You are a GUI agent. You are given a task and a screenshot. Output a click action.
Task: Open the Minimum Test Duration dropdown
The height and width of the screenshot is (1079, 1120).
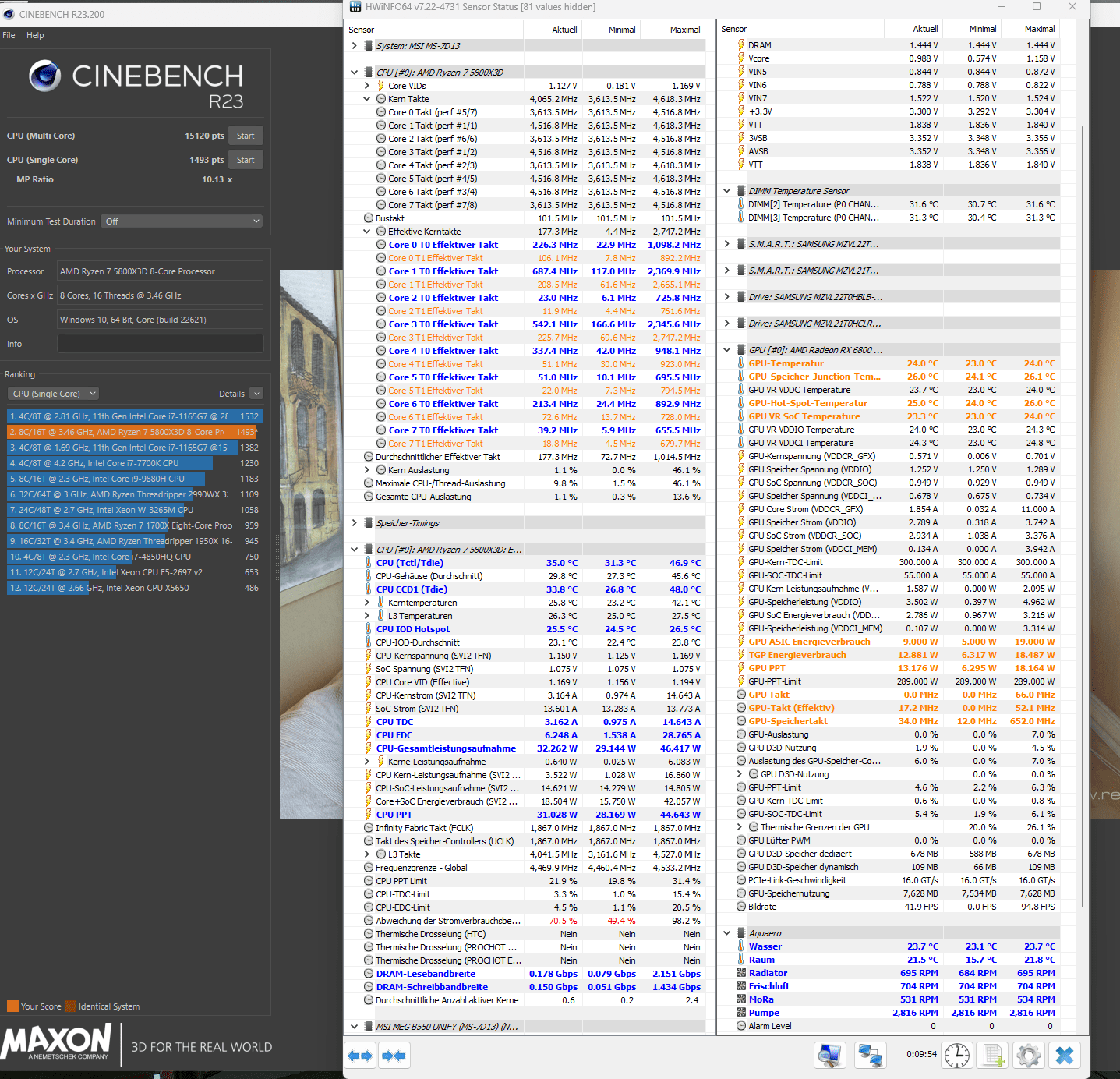182,221
